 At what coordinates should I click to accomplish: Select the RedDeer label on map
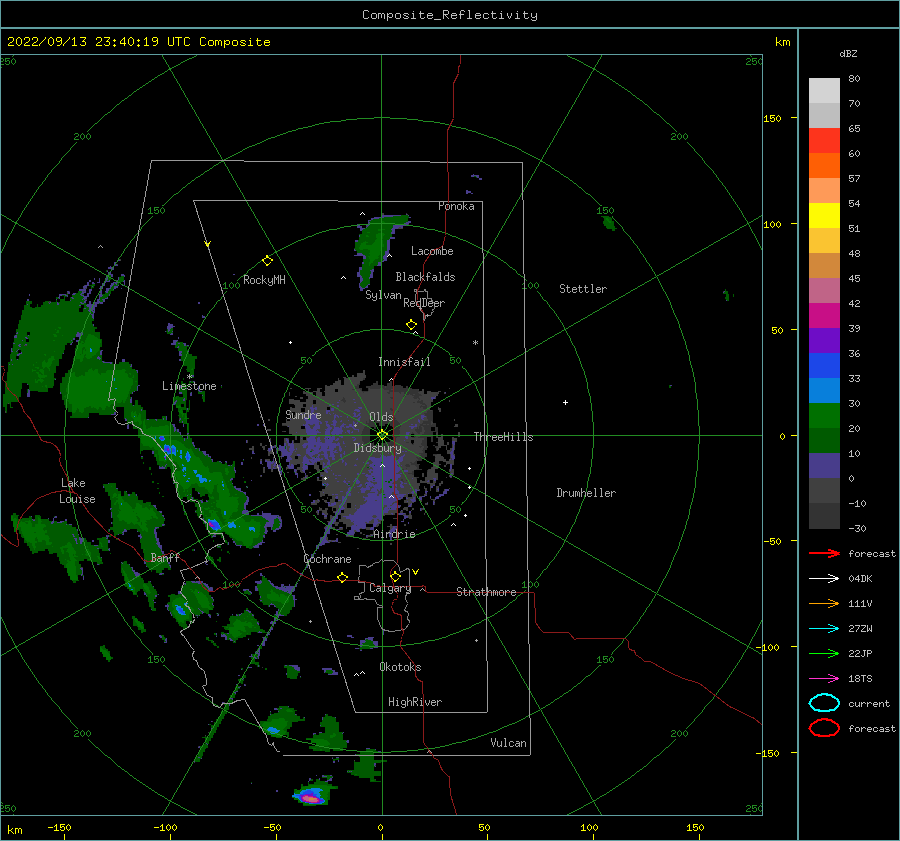[424, 303]
